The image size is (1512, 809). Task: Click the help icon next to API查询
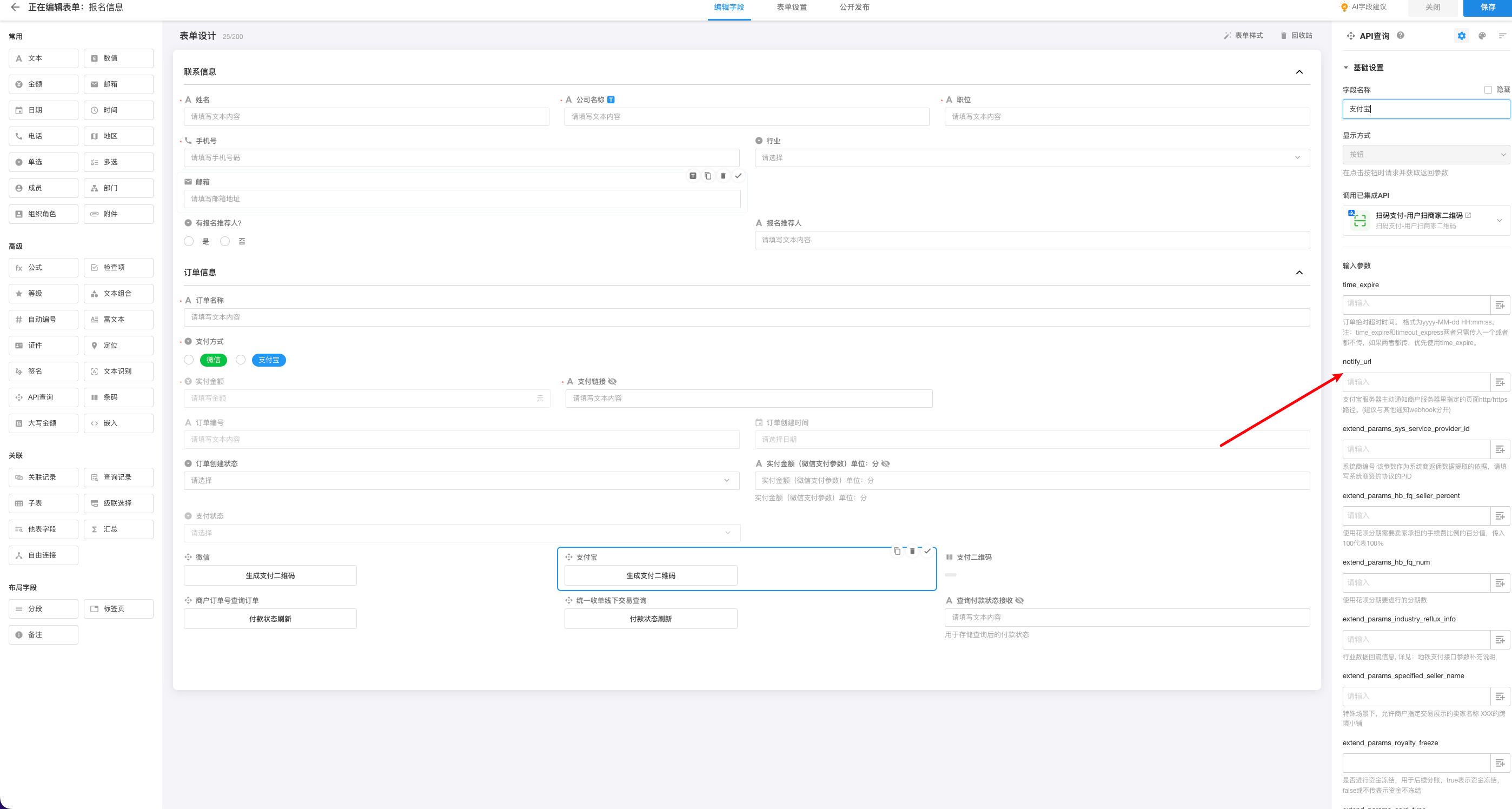click(x=1401, y=35)
